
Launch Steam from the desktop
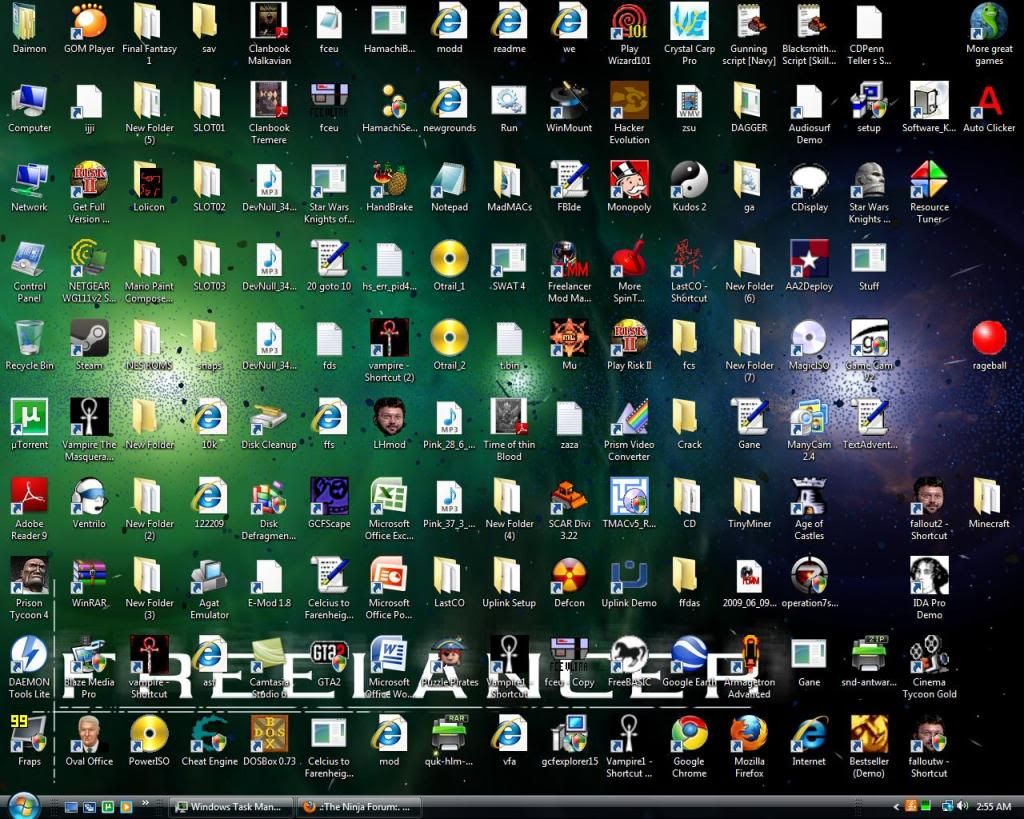pyautogui.click(x=89, y=338)
